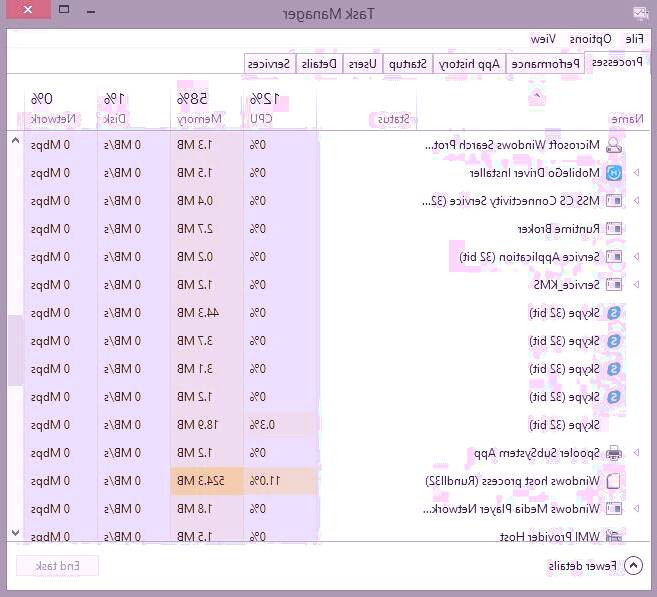Image resolution: width=657 pixels, height=597 pixels.
Task: Click the Task Manager title bar app icon
Action: [640, 14]
